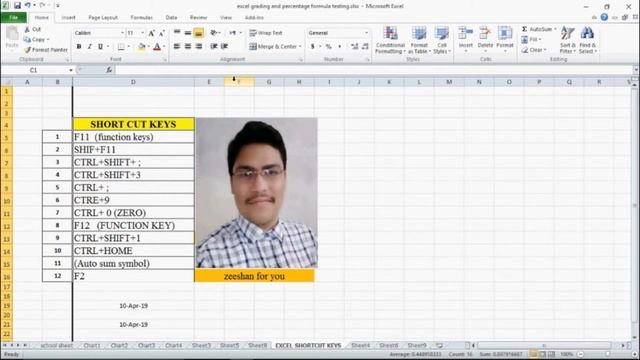Toggle Bold formatting
640x360 pixels.
[79, 47]
